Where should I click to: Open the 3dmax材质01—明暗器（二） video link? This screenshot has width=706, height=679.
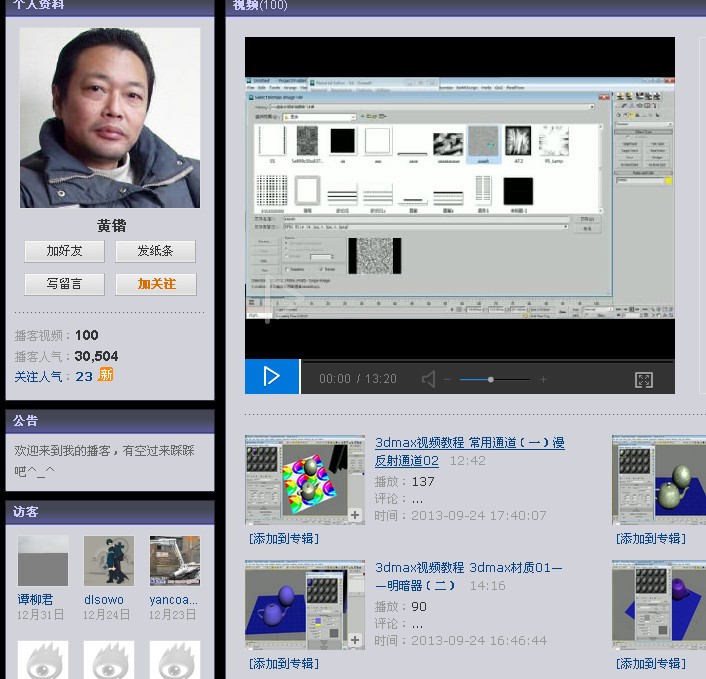468,577
